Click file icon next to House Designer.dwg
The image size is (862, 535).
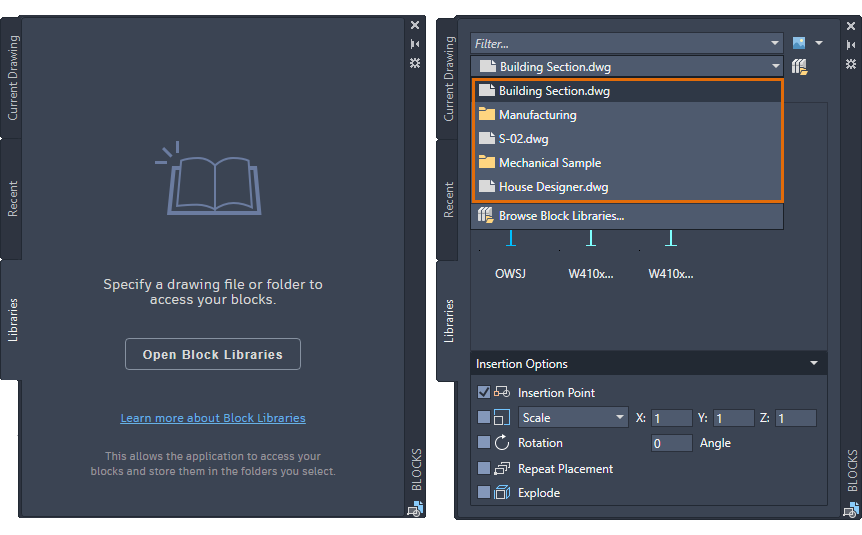click(487, 186)
